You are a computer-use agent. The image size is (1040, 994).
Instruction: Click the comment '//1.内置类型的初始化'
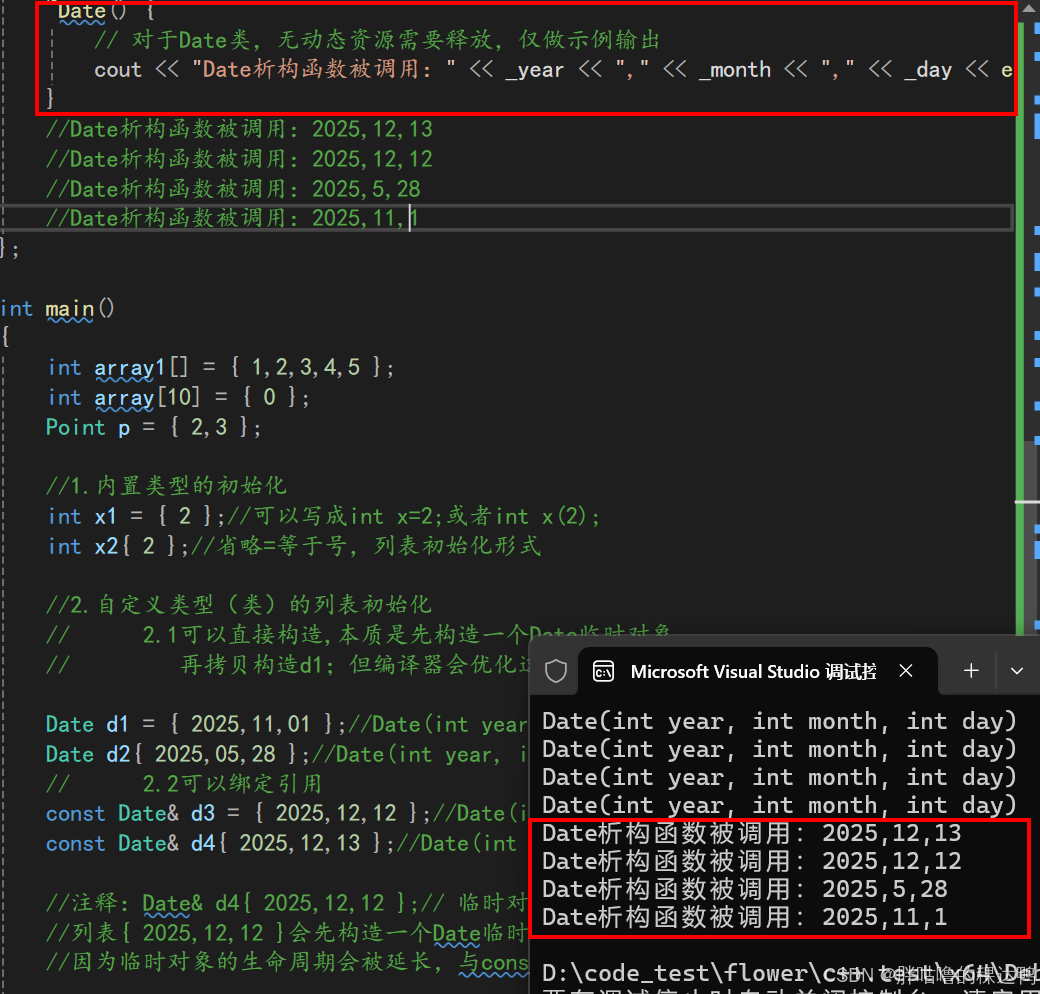(x=166, y=486)
